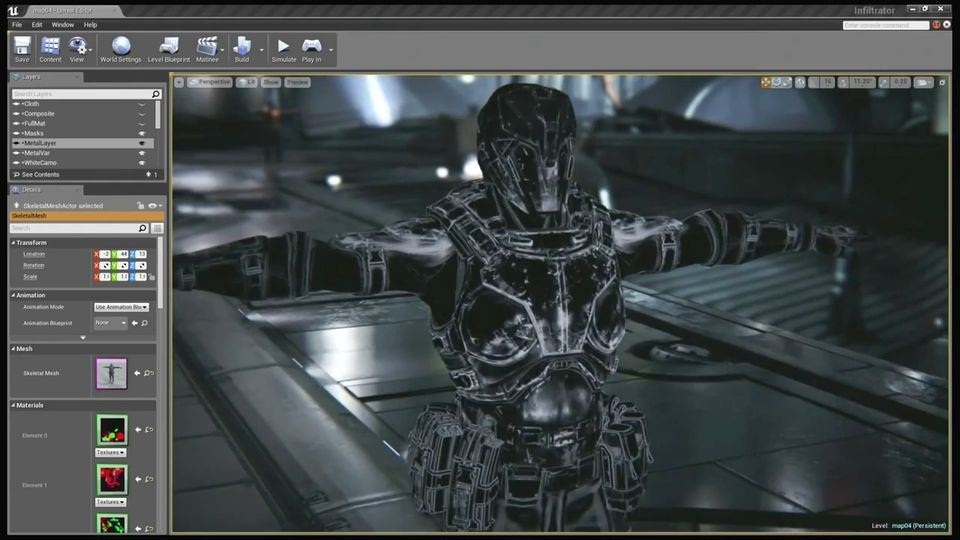Select the scale gizmo in viewport toolbar
This screenshot has height=540, width=960.
pyautogui.click(x=787, y=82)
